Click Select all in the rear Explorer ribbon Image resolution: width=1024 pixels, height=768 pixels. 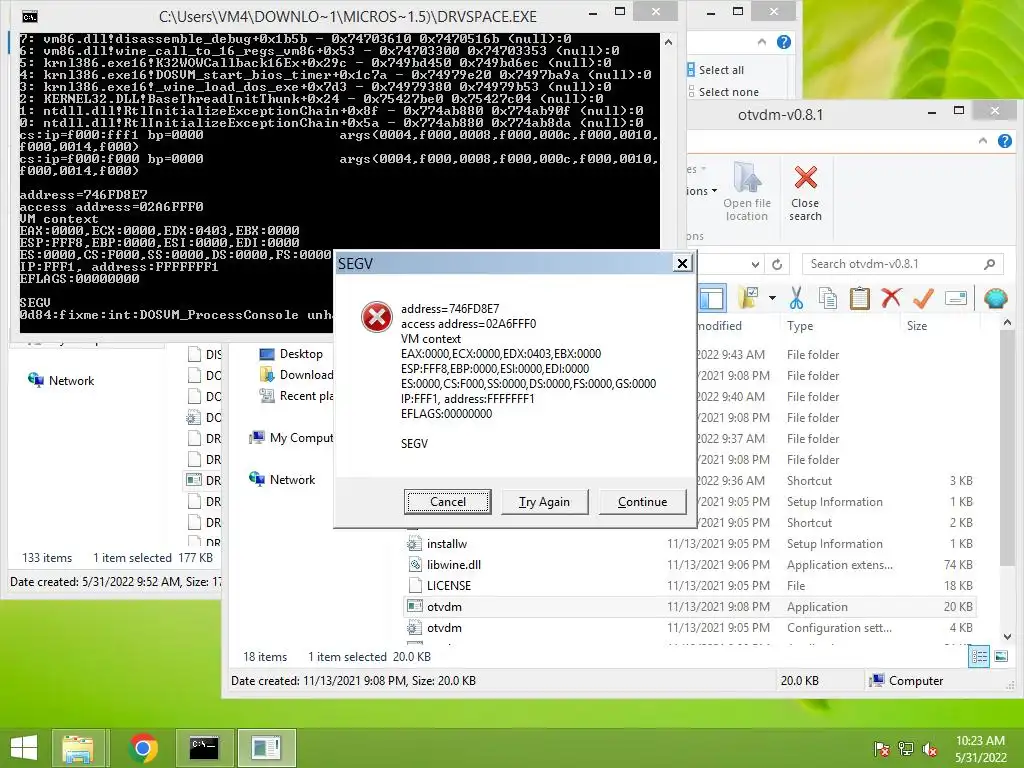716,70
